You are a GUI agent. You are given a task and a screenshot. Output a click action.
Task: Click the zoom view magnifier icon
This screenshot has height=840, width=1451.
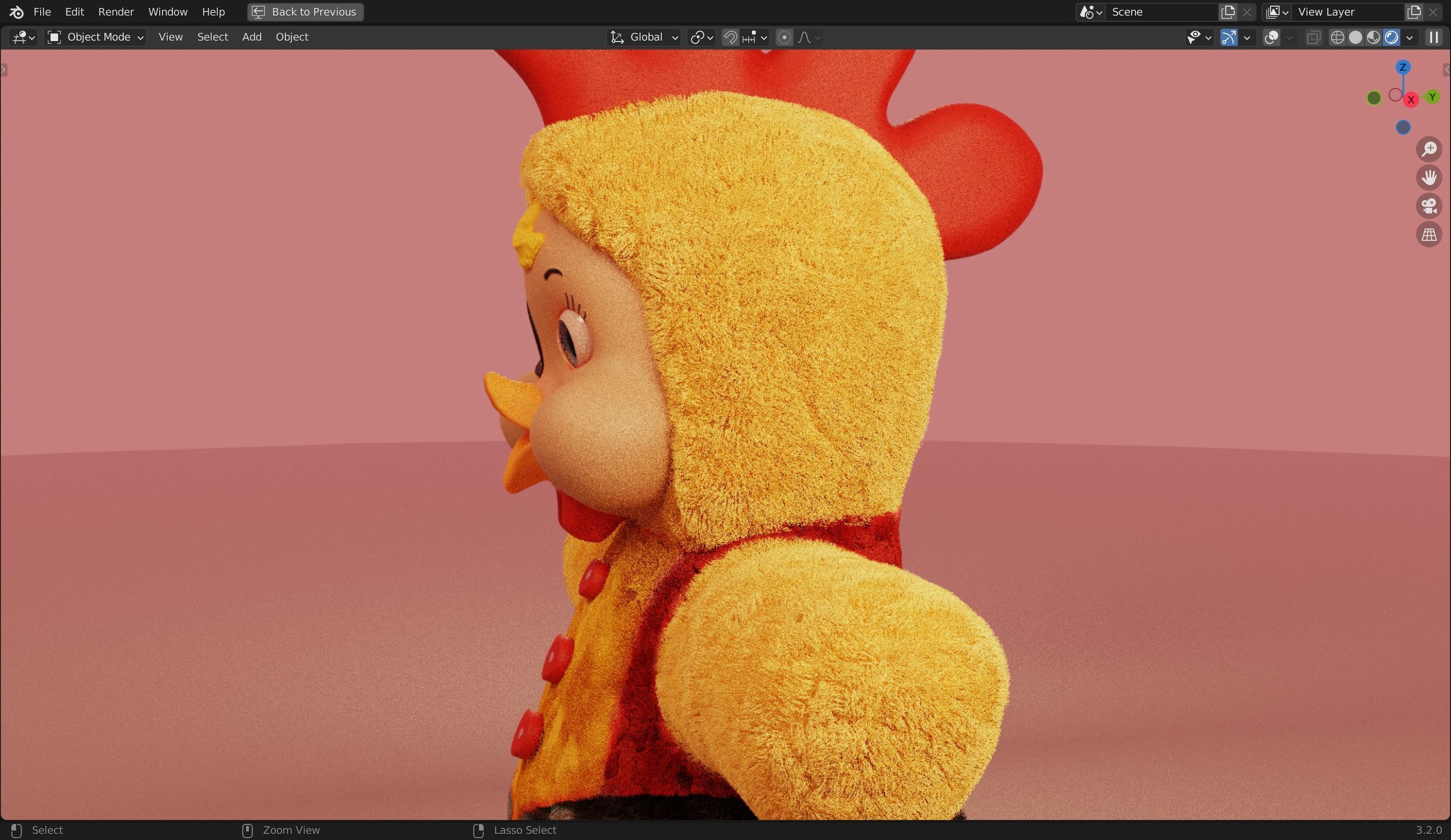coord(1429,149)
